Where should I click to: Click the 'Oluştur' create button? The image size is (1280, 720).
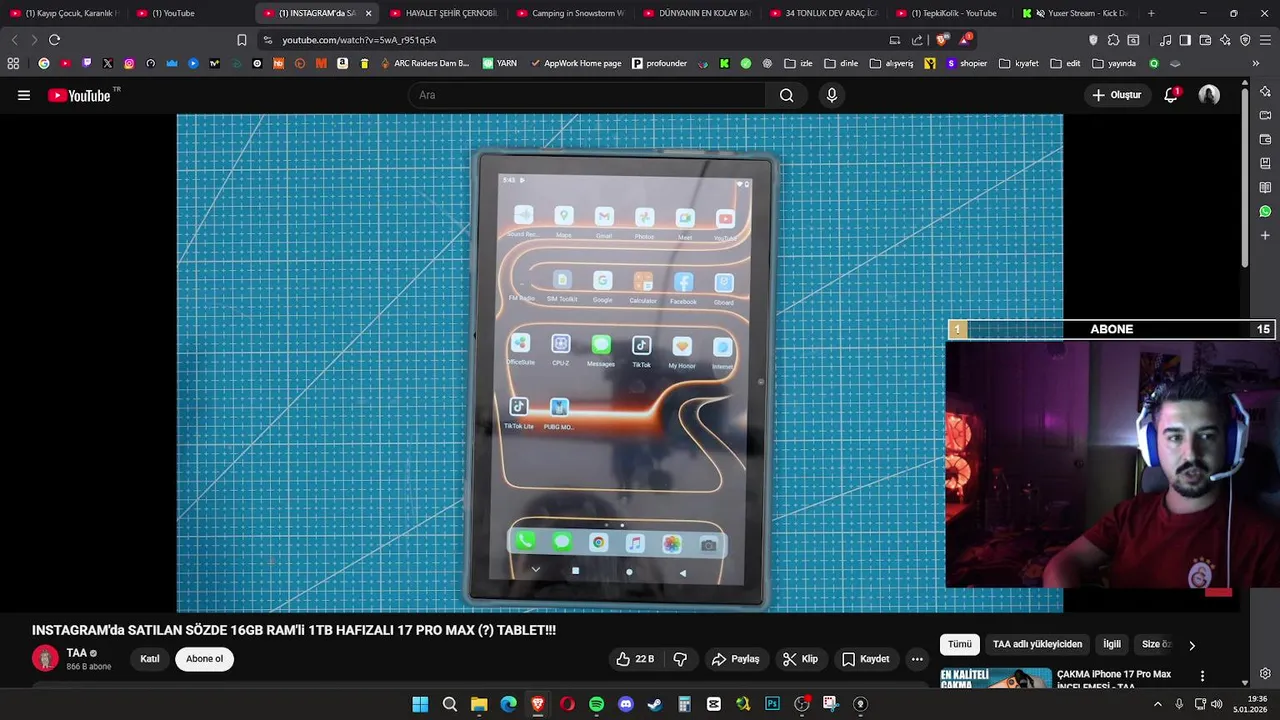pyautogui.click(x=1116, y=95)
